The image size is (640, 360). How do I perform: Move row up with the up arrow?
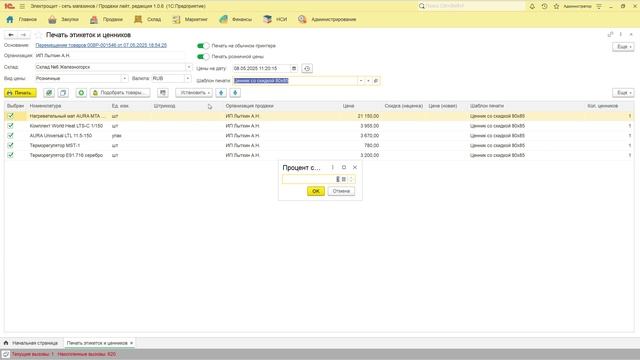pyautogui.click(x=221, y=93)
